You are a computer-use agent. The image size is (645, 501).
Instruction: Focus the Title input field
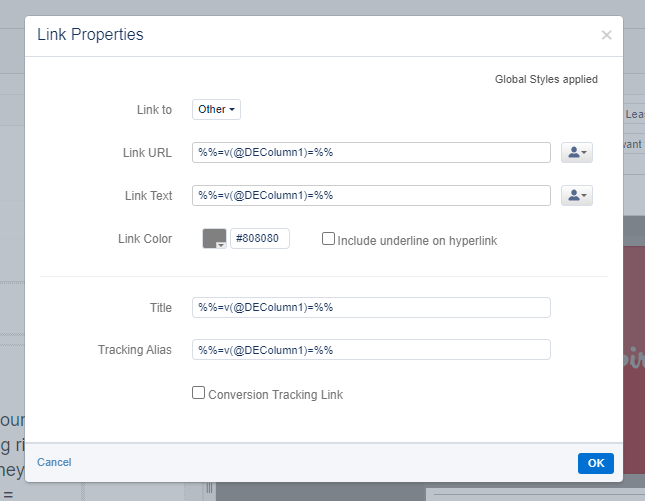(x=371, y=307)
